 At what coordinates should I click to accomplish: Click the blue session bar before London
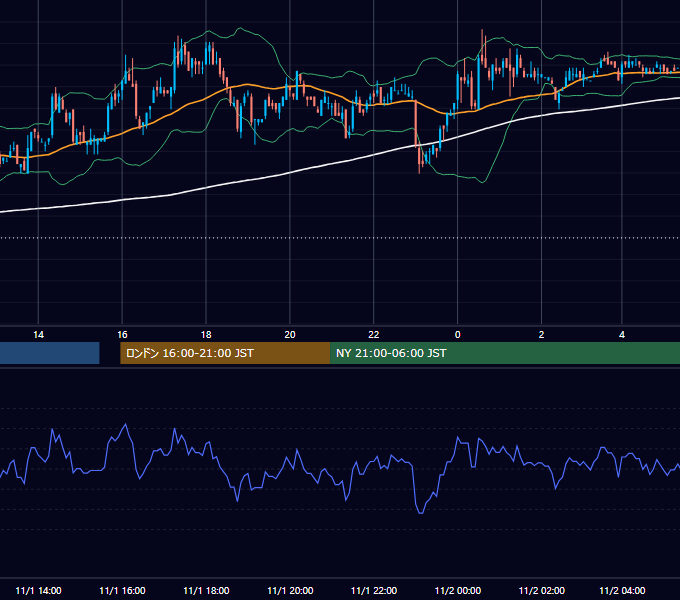pos(49,353)
